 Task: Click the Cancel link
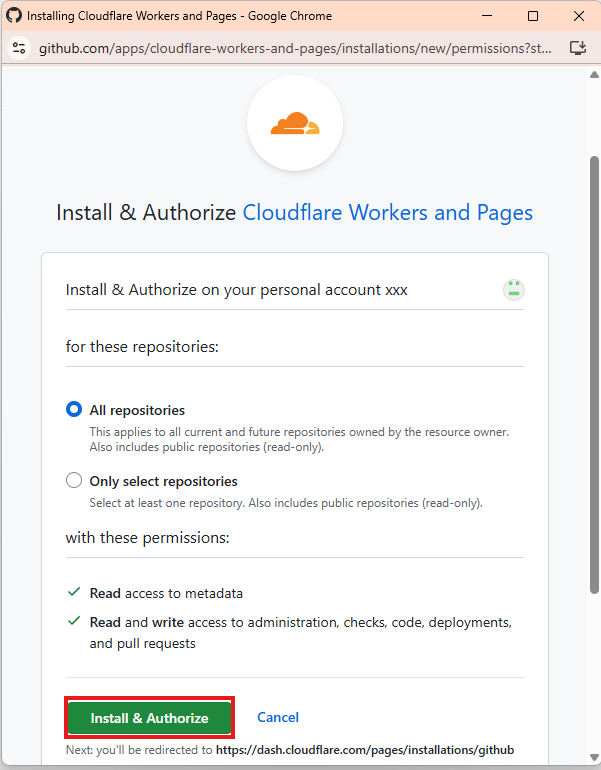point(278,717)
